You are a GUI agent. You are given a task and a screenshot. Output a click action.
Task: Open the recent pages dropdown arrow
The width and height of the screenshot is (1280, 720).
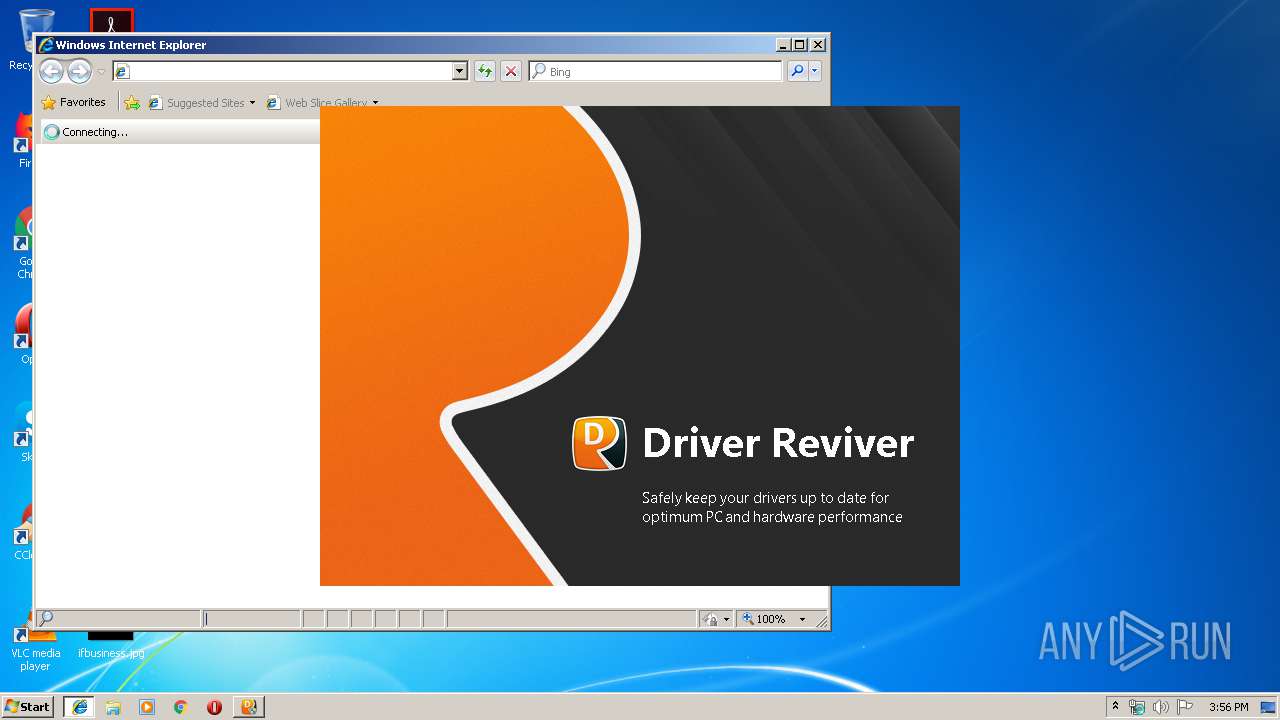pyautogui.click(x=101, y=72)
